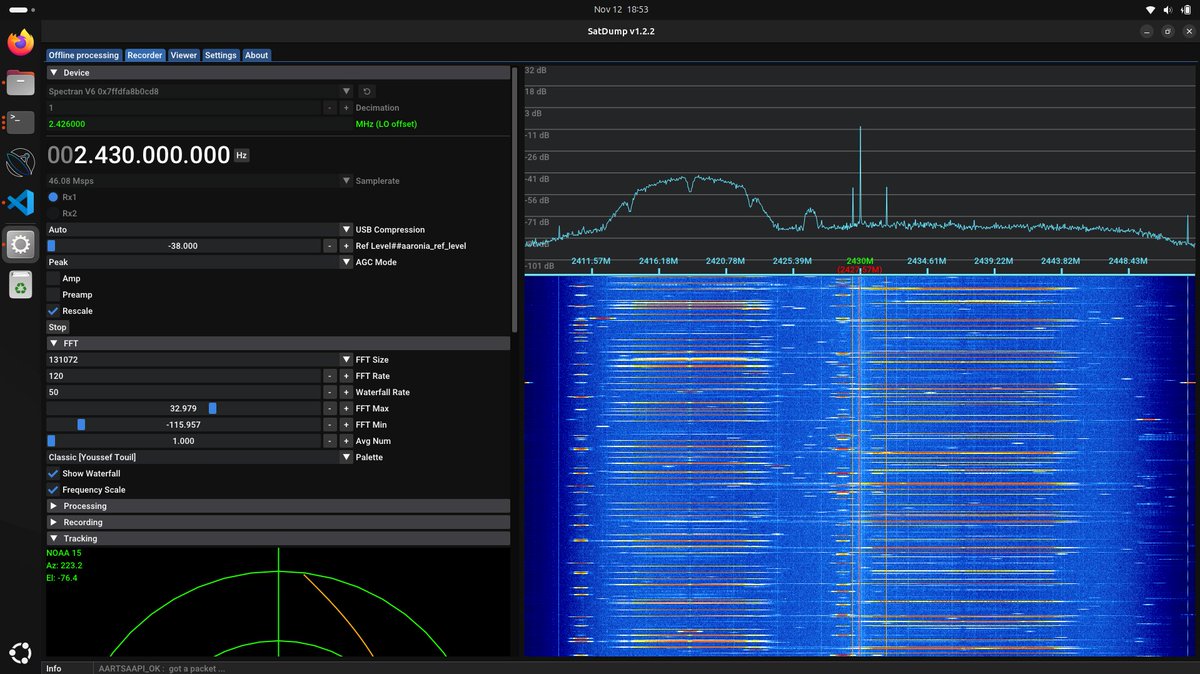
Task: Decrease FFT Max with minus button
Action: pyautogui.click(x=330, y=408)
